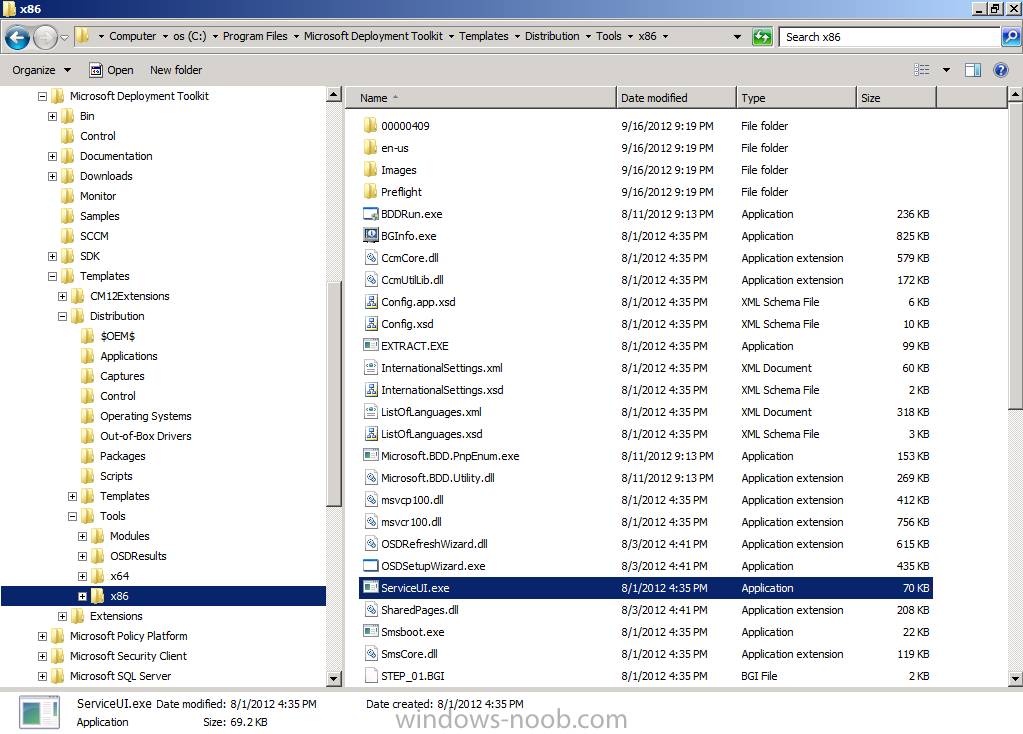The width and height of the screenshot is (1023, 734).
Task: Select the Smsboot.exe file icon
Action: click(371, 632)
